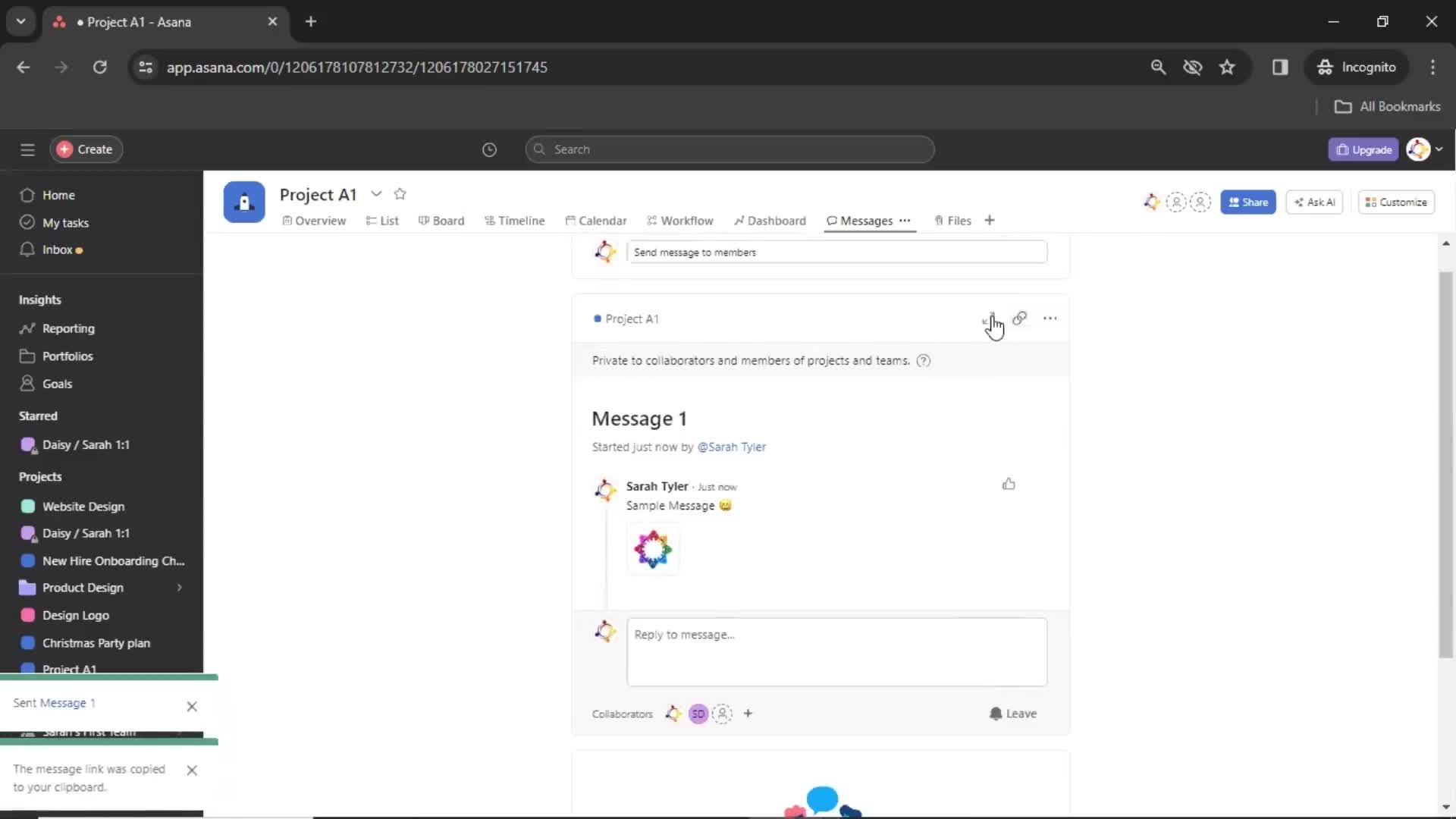Click the Files tab in project navigation
Screen dimensions: 1456x819
point(958,220)
